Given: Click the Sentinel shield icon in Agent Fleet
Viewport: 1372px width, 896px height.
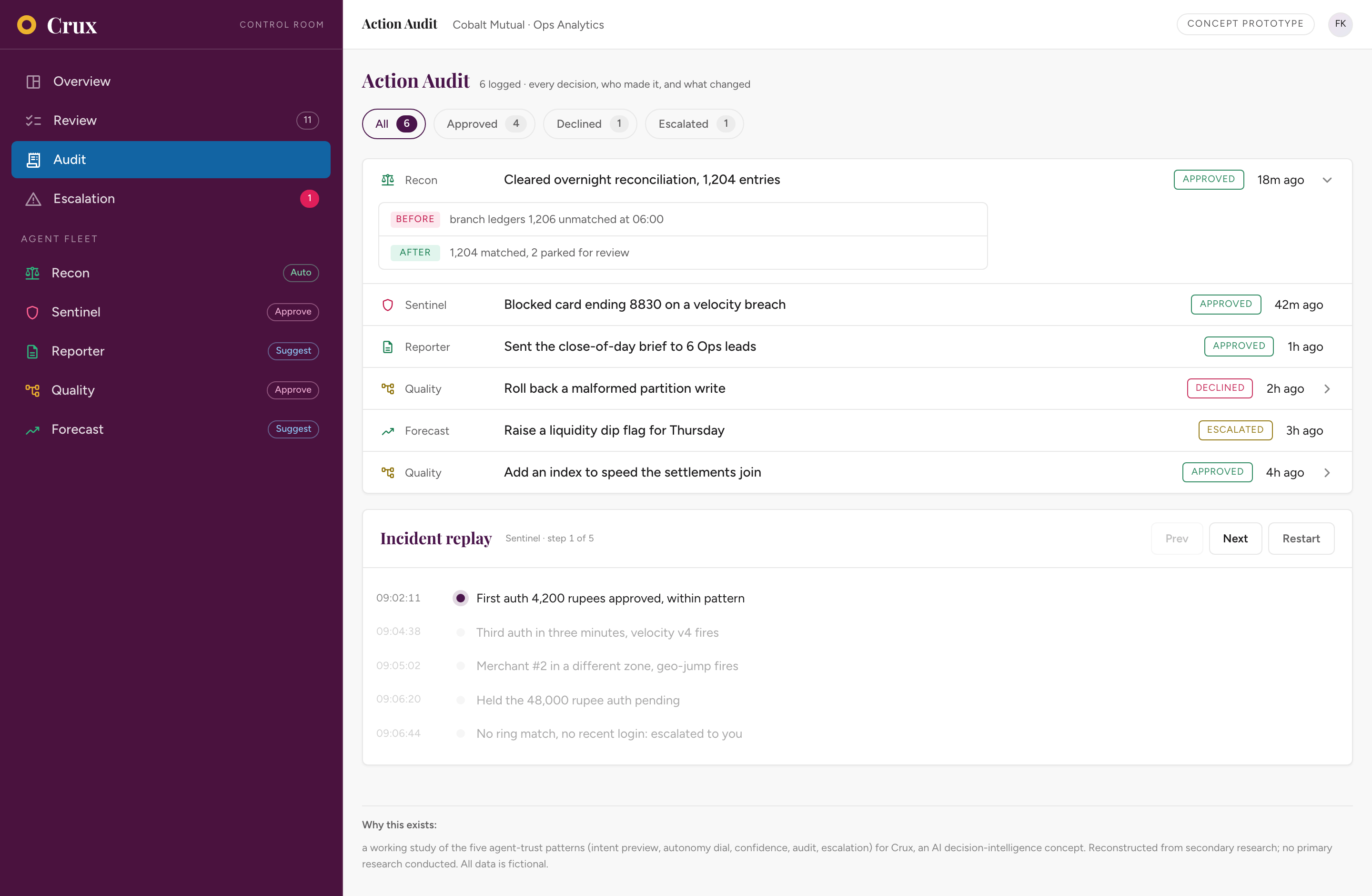Looking at the screenshot, I should [x=32, y=312].
